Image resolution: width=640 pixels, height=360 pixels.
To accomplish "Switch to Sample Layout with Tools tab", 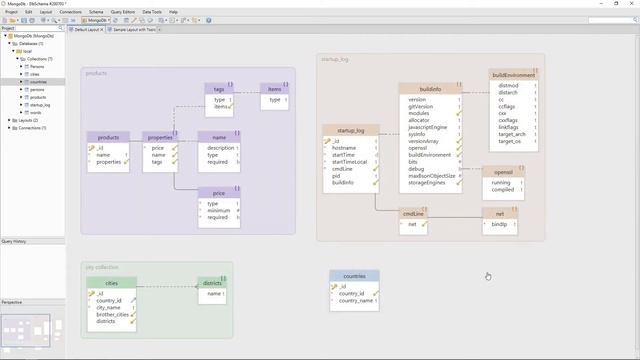I will [131, 29].
